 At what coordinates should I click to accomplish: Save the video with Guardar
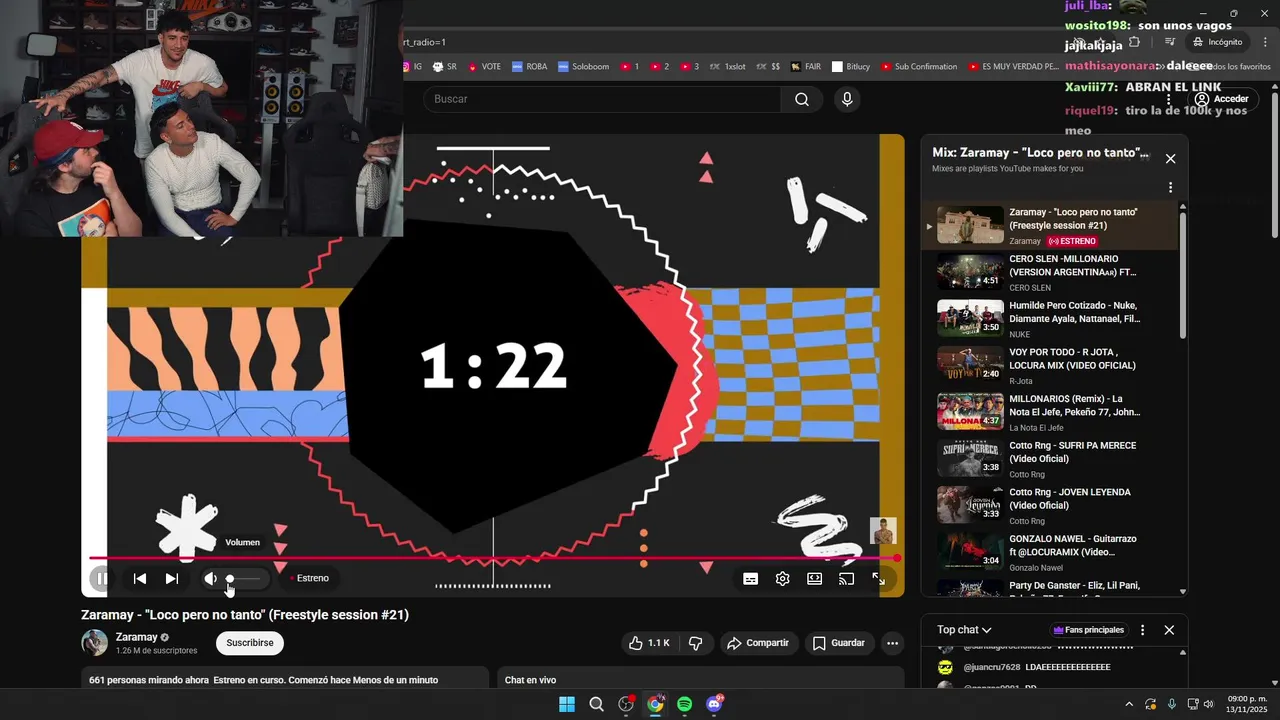838,643
